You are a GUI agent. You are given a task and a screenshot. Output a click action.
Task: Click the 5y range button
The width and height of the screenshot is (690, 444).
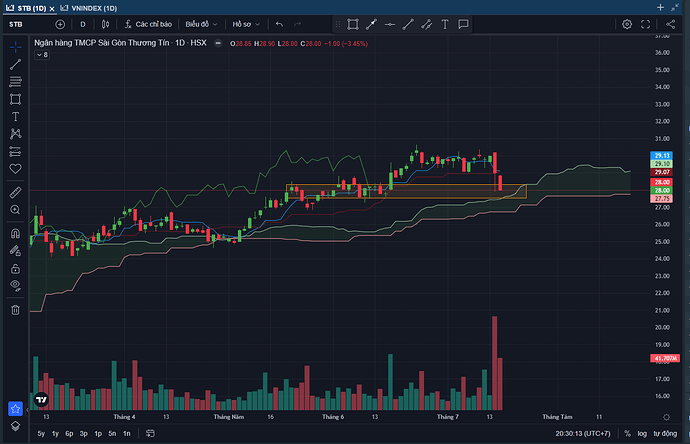pyautogui.click(x=41, y=434)
